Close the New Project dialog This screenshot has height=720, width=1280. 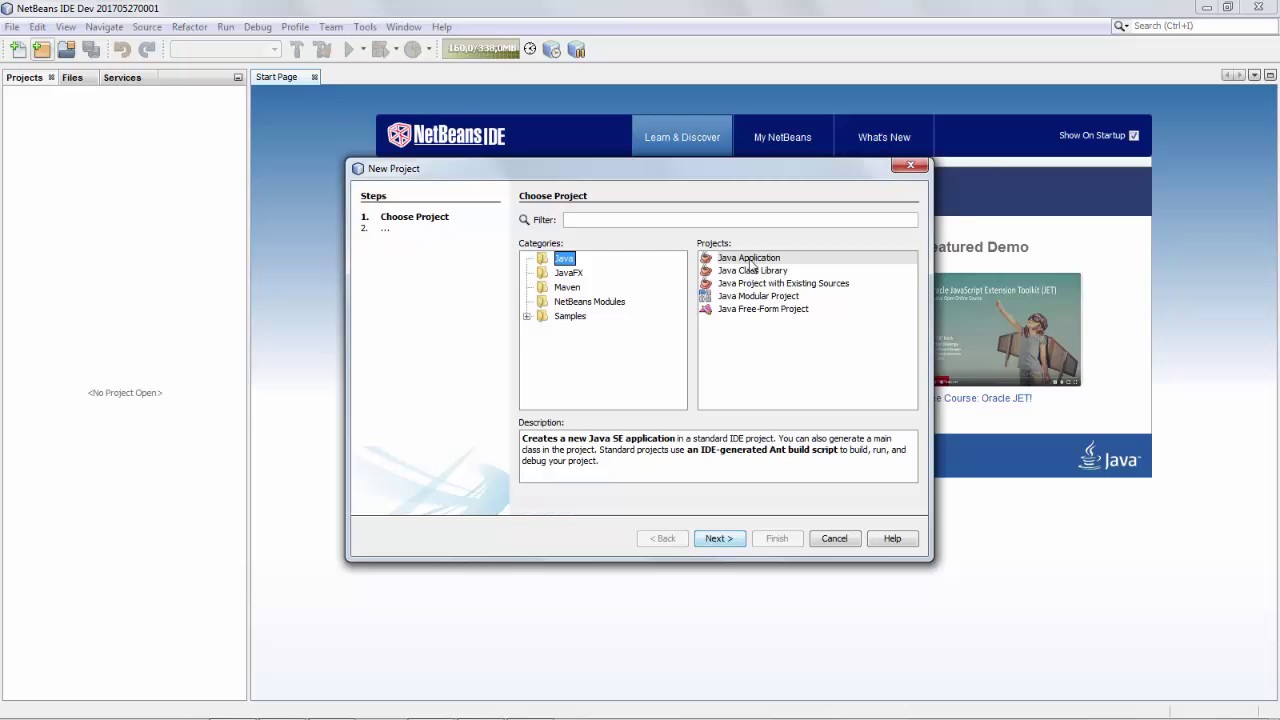[910, 166]
